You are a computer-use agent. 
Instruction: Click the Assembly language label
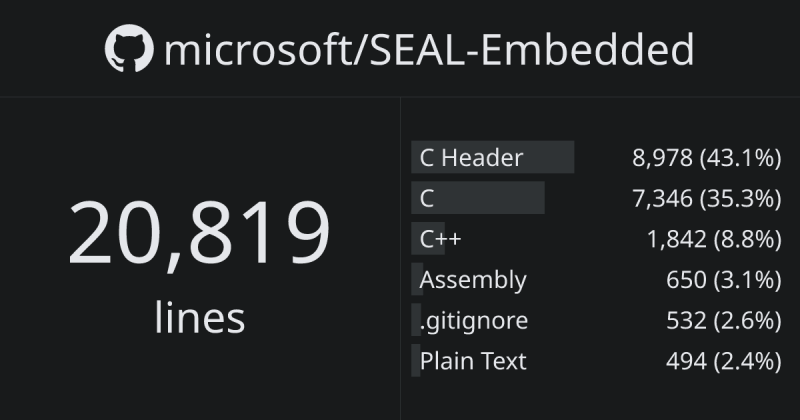(473, 281)
